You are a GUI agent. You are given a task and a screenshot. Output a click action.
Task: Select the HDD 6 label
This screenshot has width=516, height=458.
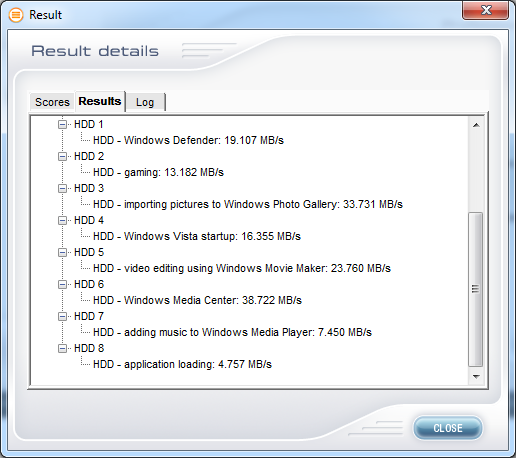89,284
